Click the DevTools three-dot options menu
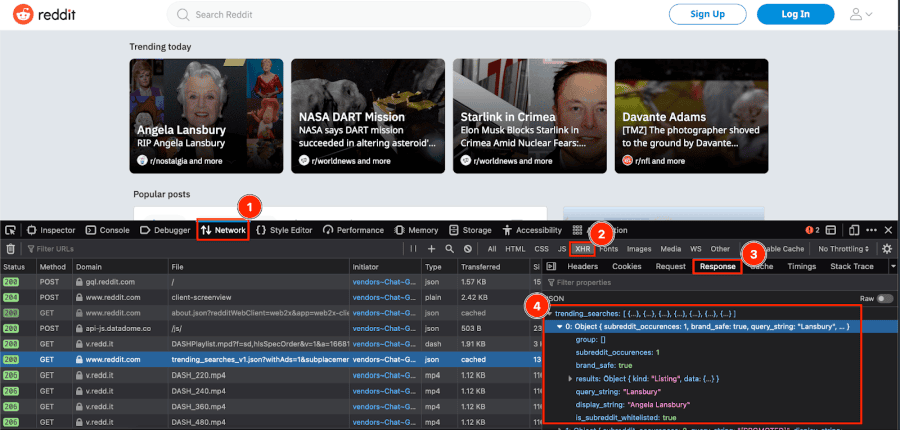 pos(871,230)
